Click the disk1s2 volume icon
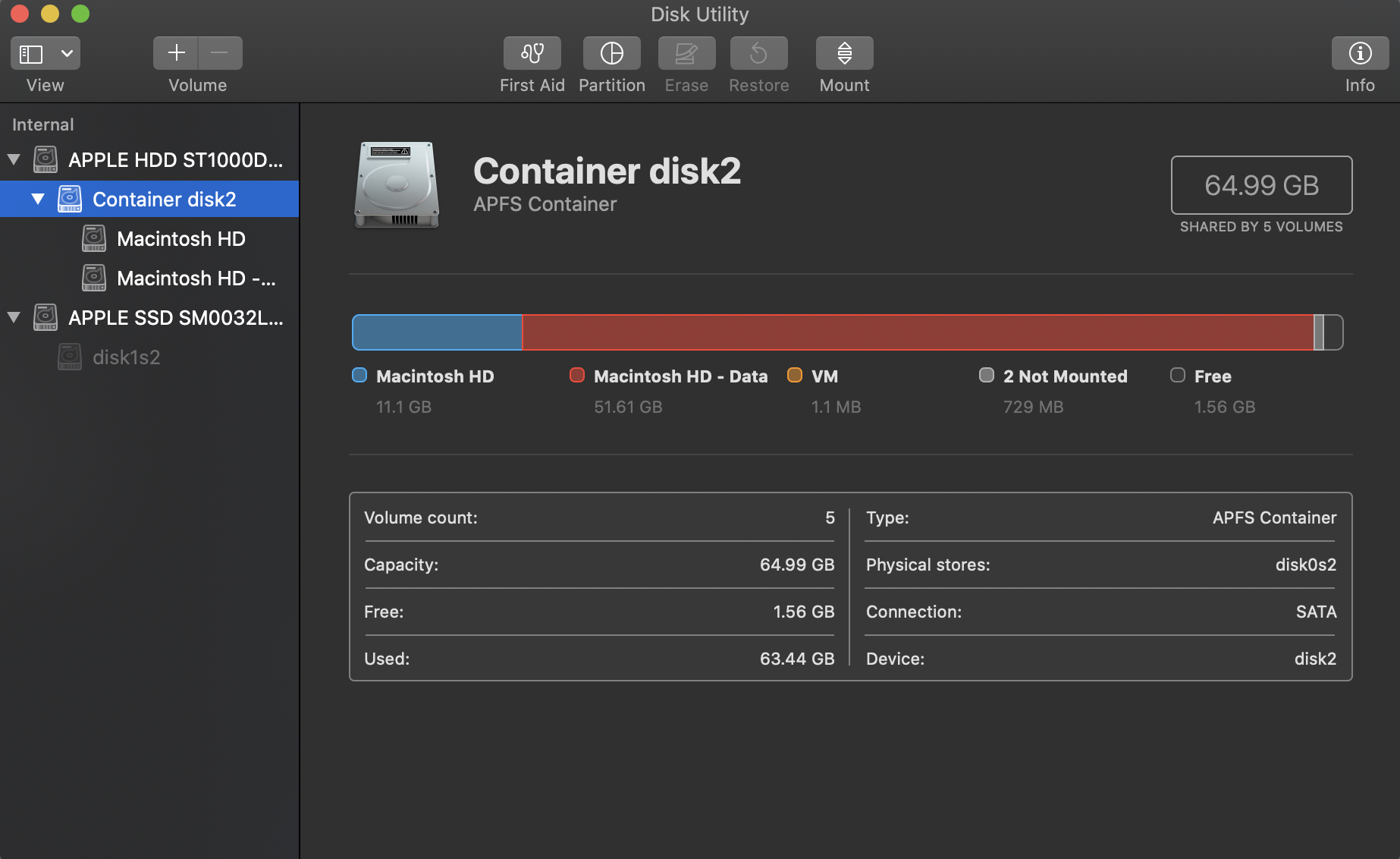Viewport: 1400px width, 859px height. [70, 357]
